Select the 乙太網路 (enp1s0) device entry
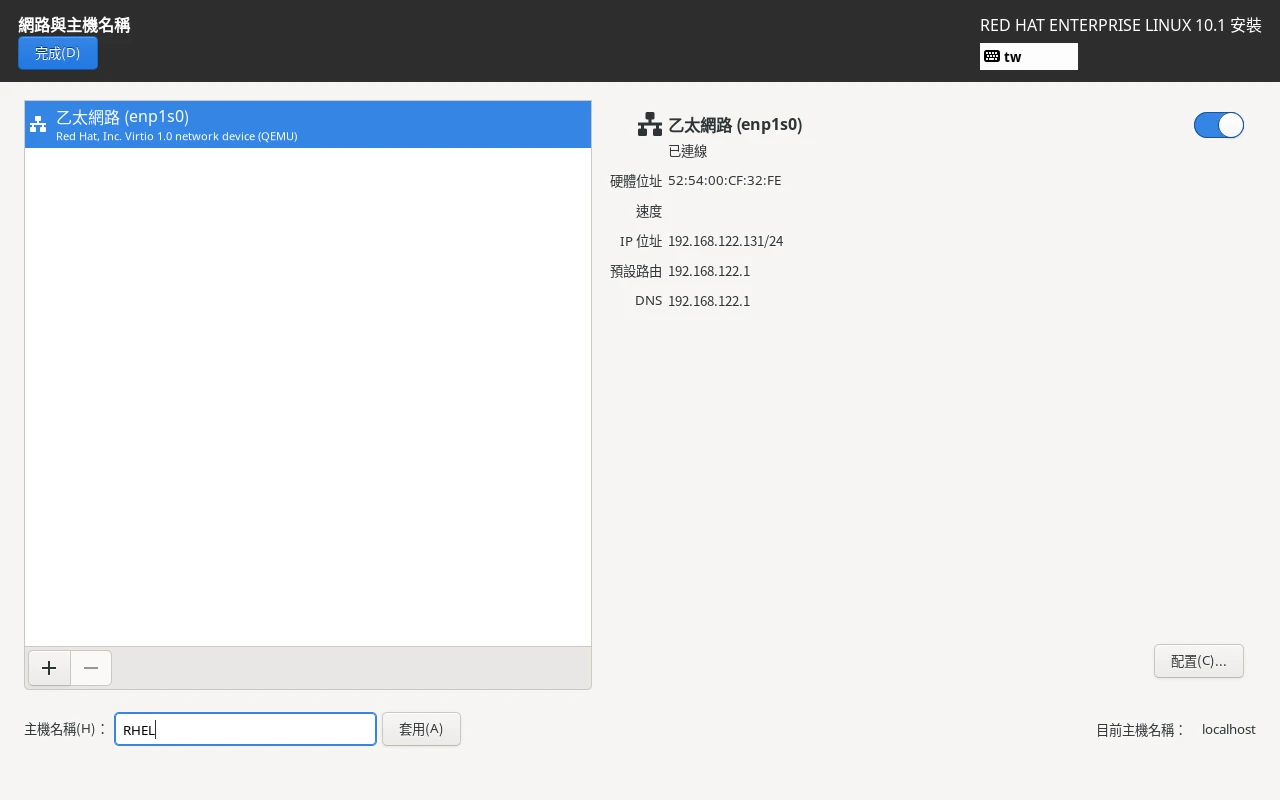This screenshot has width=1280, height=800. pos(307,124)
